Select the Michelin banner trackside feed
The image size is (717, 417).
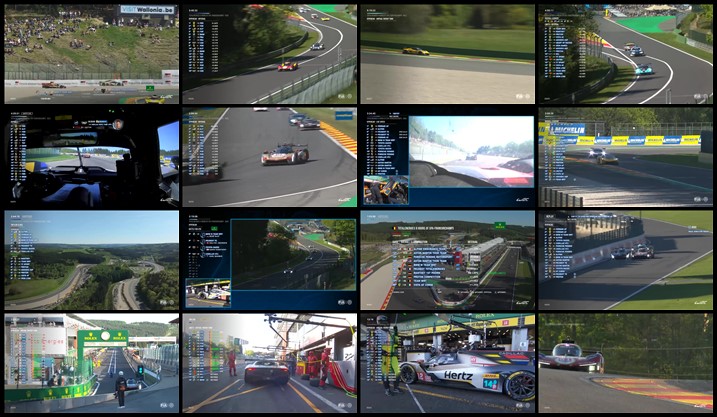coord(625,157)
